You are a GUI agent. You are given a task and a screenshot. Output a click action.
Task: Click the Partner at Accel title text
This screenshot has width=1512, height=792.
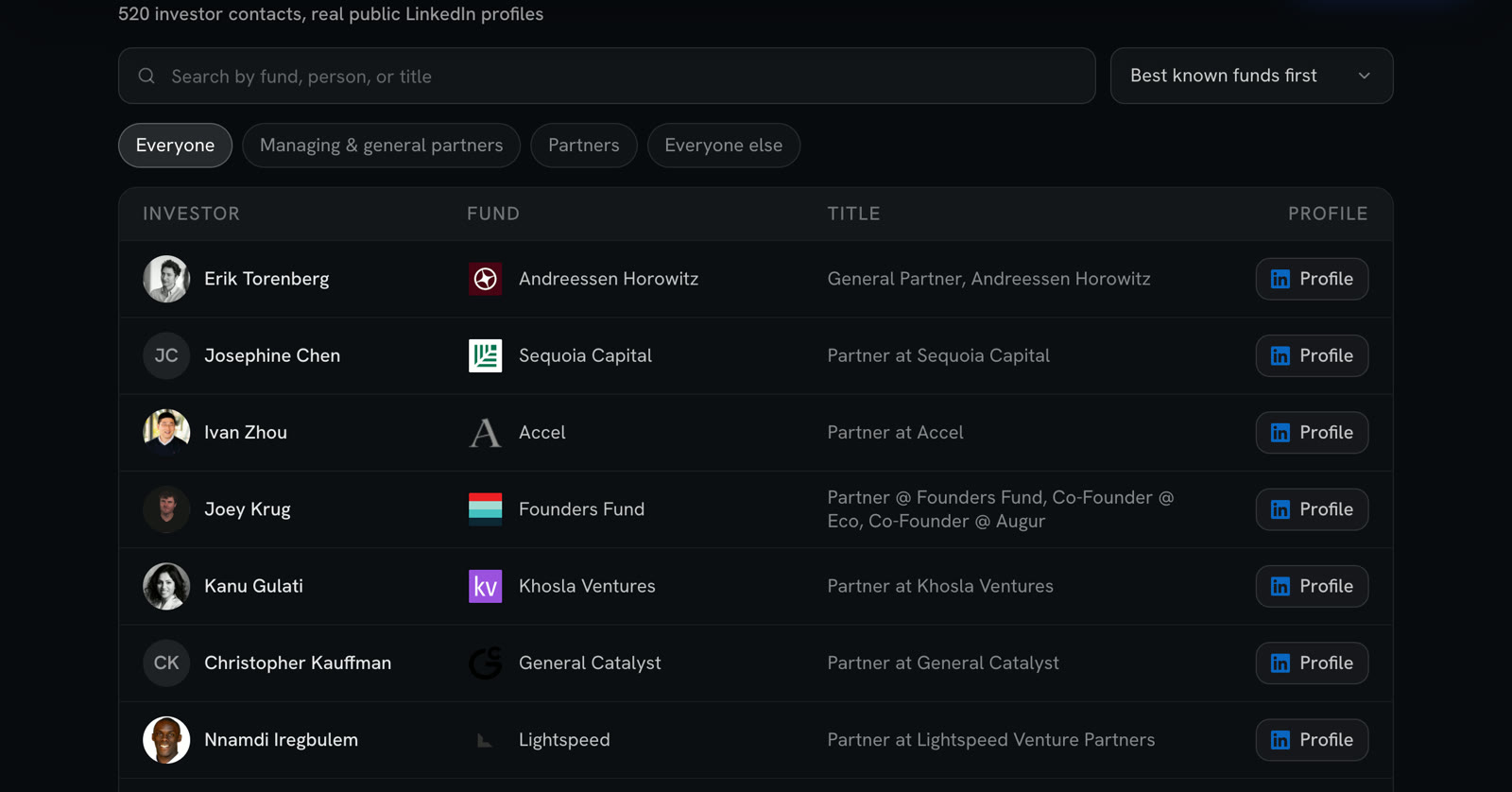click(x=895, y=432)
